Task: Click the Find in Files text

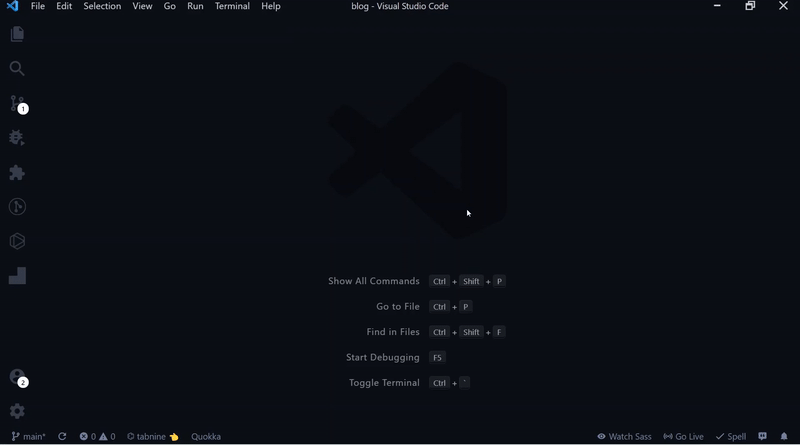Action: [x=393, y=332]
